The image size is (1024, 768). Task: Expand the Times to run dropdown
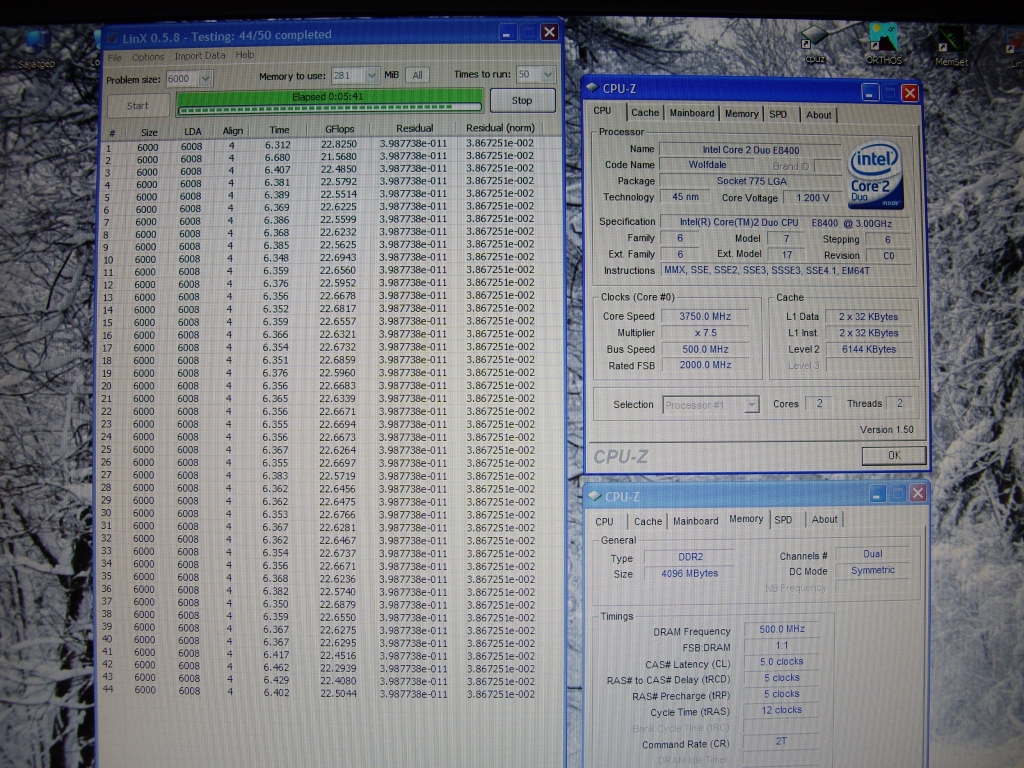548,74
